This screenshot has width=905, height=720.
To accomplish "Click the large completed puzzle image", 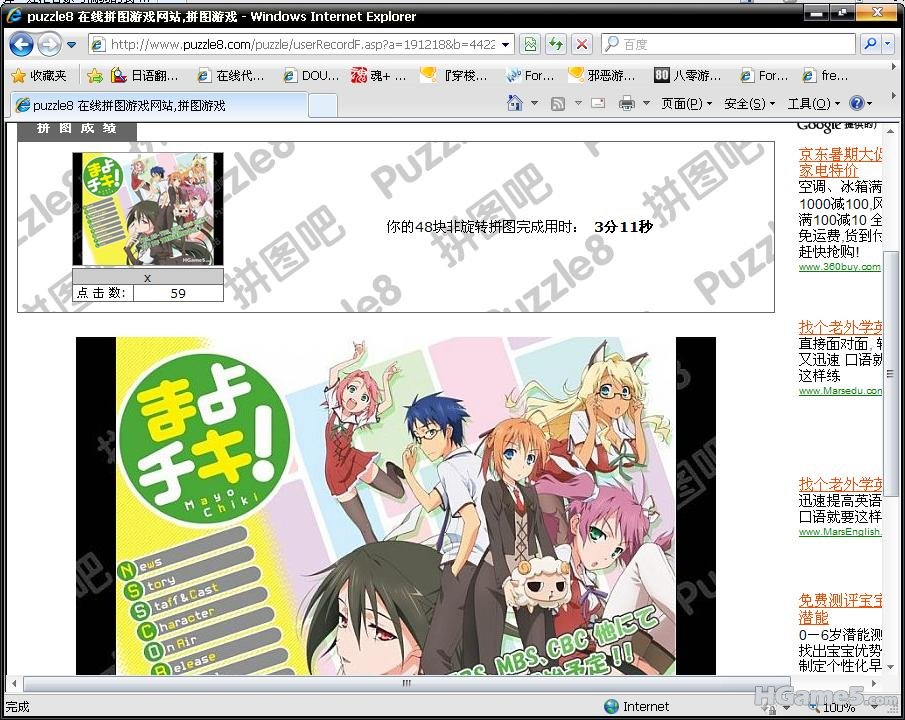I will pyautogui.click(x=396, y=506).
